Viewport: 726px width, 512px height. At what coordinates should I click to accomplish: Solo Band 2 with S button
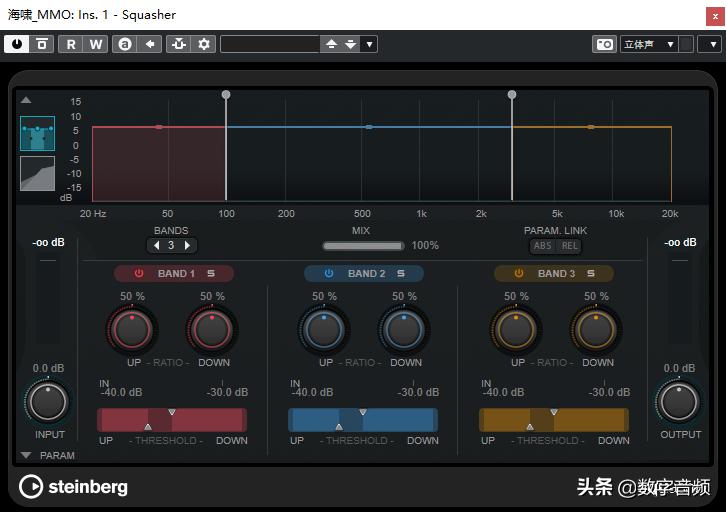(401, 274)
